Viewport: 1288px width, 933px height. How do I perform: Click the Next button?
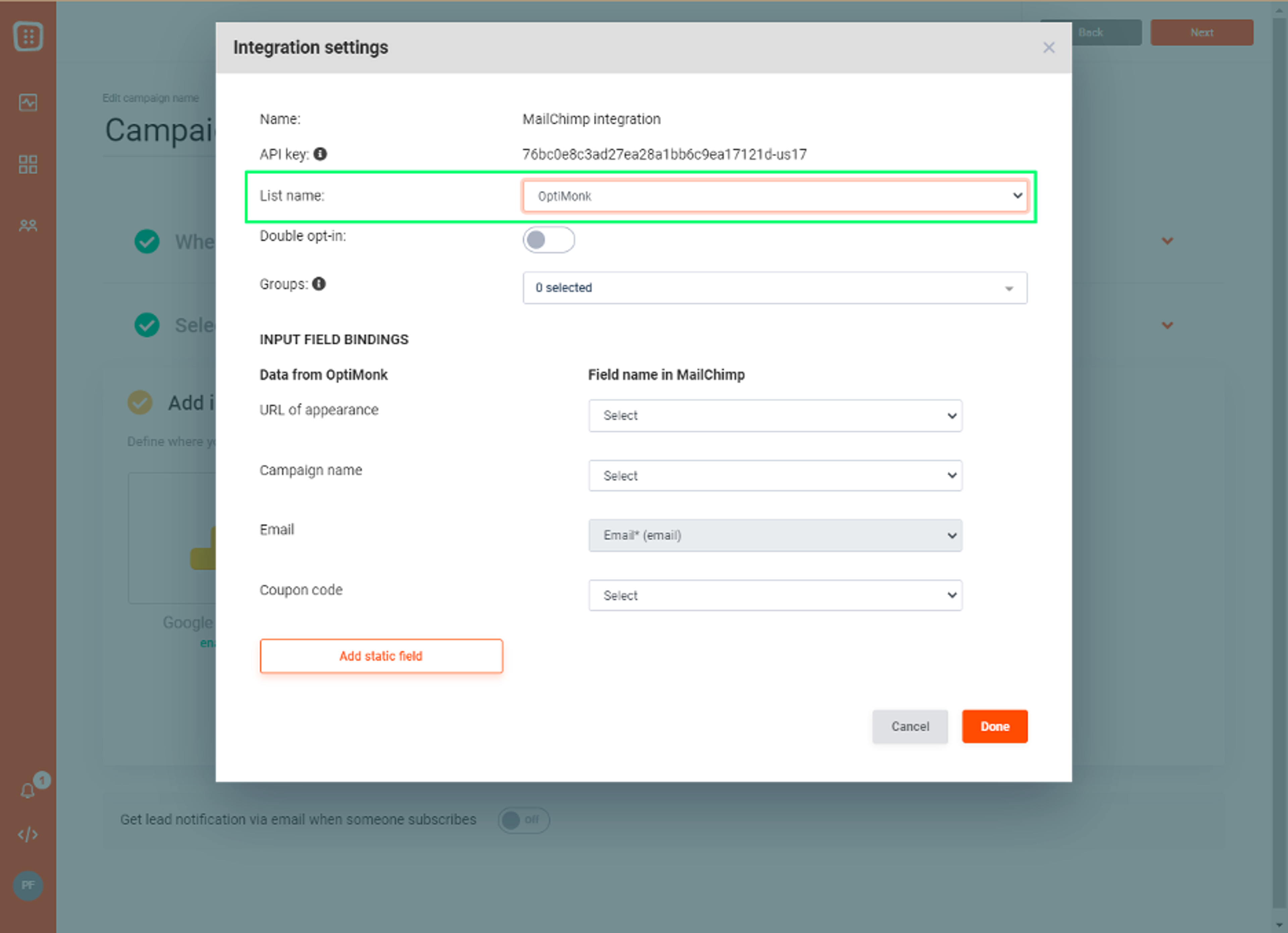[1202, 33]
